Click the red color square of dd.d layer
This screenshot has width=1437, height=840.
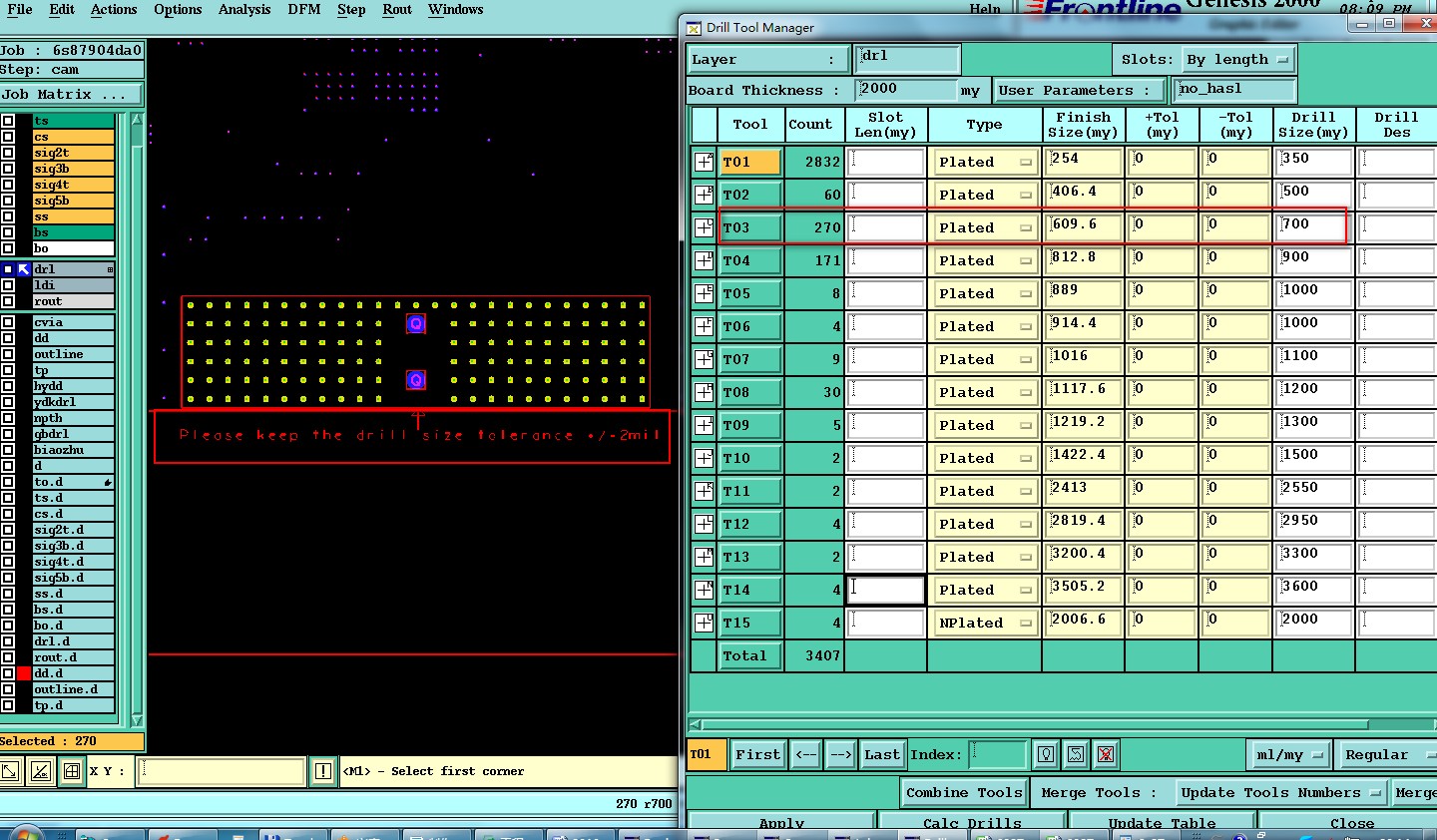tap(24, 673)
